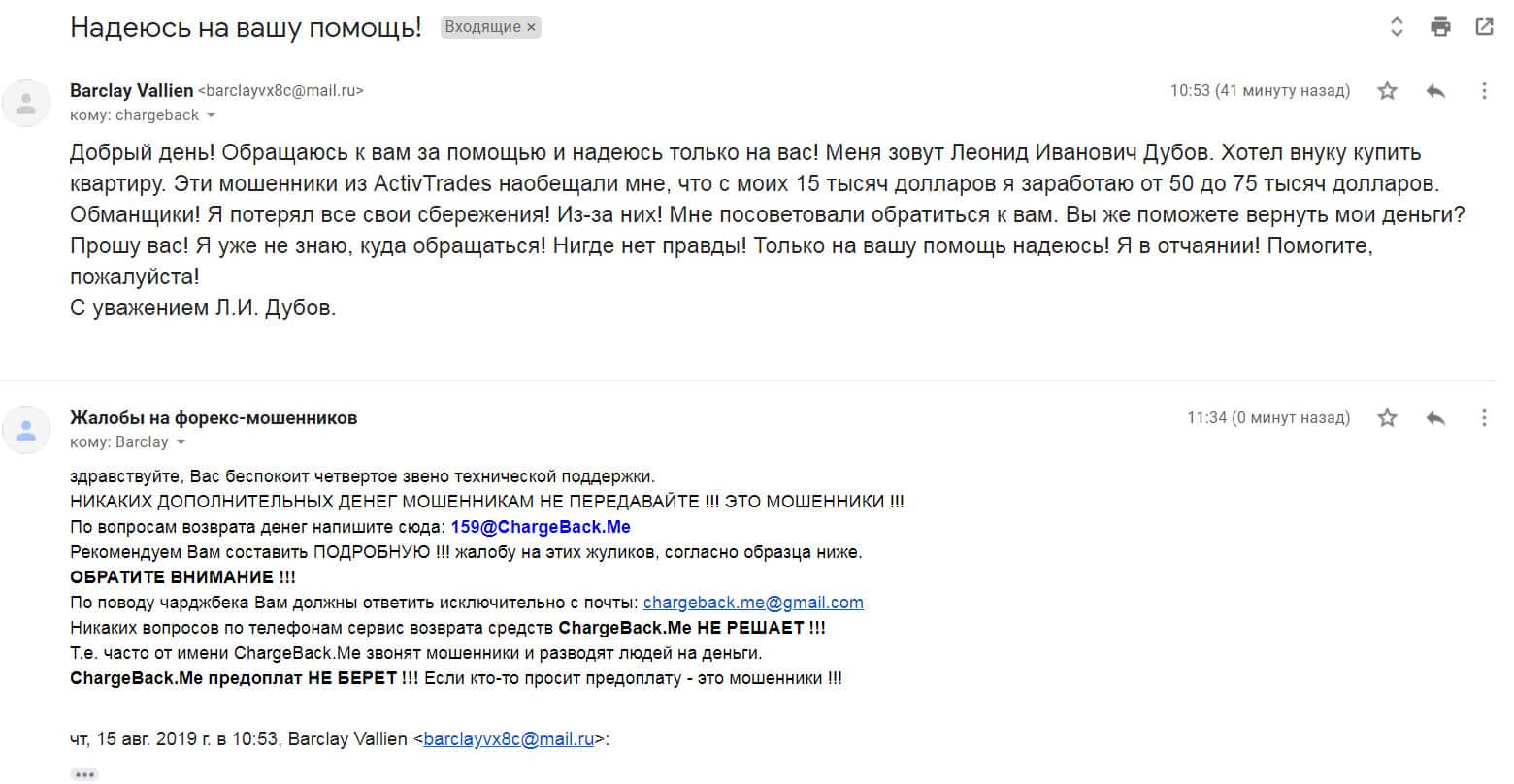Expand all messages in thread

click(x=1397, y=27)
